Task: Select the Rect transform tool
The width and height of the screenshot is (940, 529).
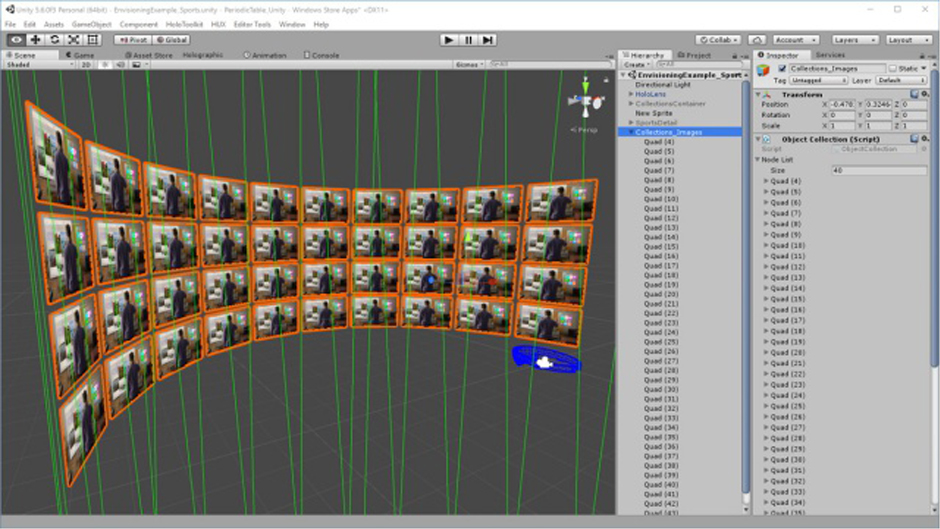Action: click(93, 40)
